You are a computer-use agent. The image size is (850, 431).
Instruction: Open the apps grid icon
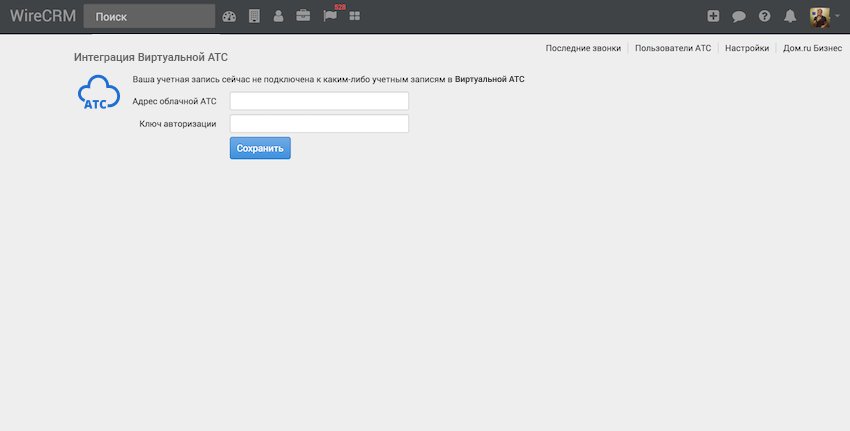(x=354, y=16)
